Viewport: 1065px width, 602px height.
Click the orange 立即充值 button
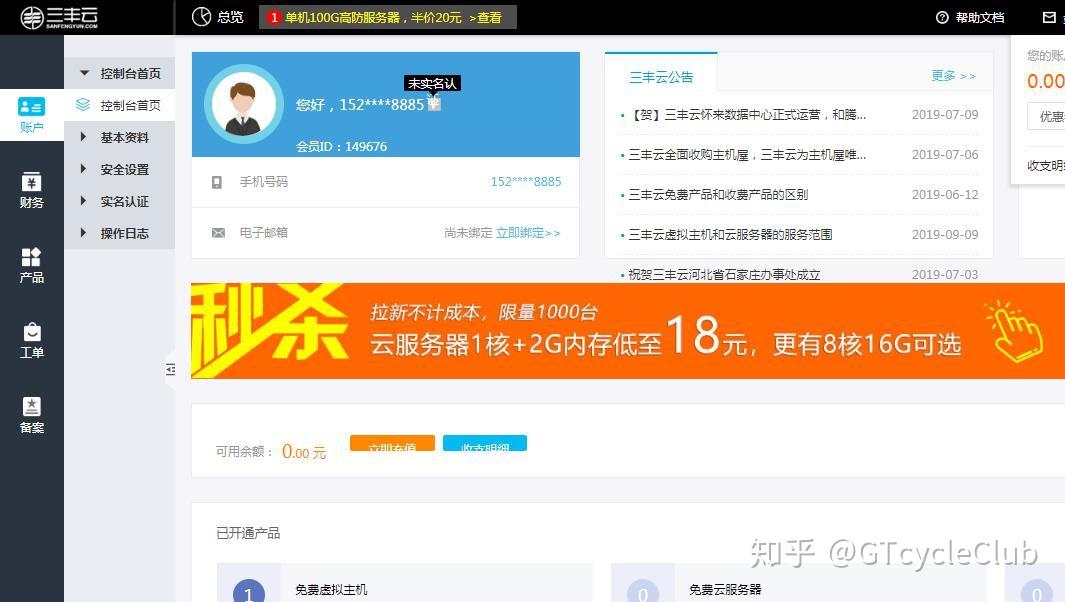click(392, 443)
